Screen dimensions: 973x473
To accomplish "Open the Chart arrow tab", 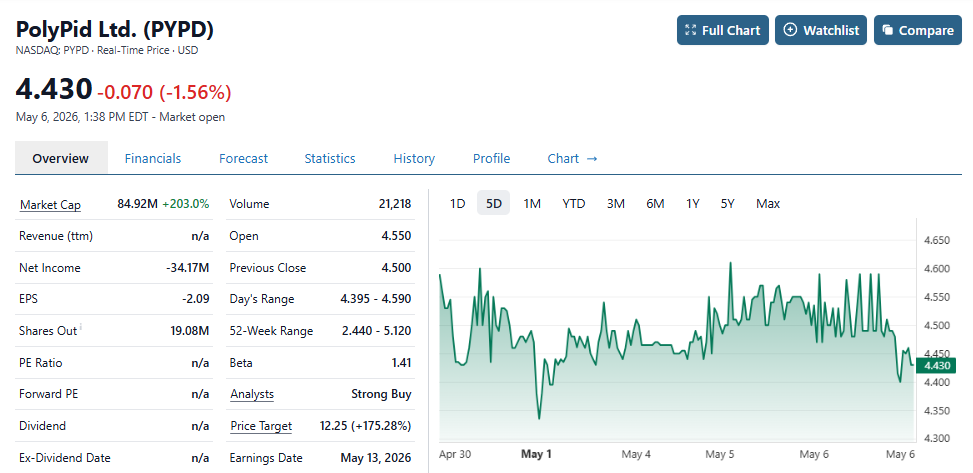I will (572, 158).
